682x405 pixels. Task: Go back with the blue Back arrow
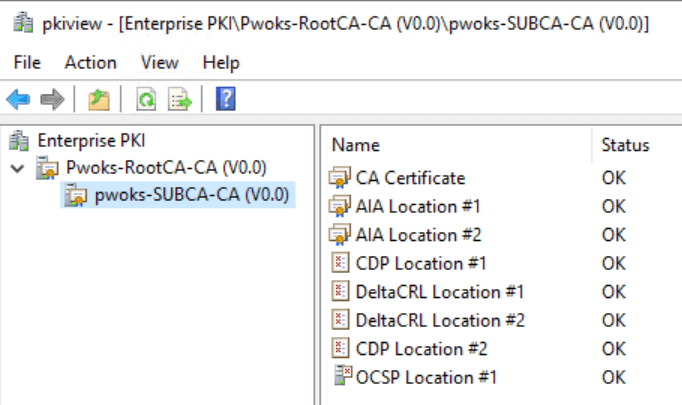[18, 99]
